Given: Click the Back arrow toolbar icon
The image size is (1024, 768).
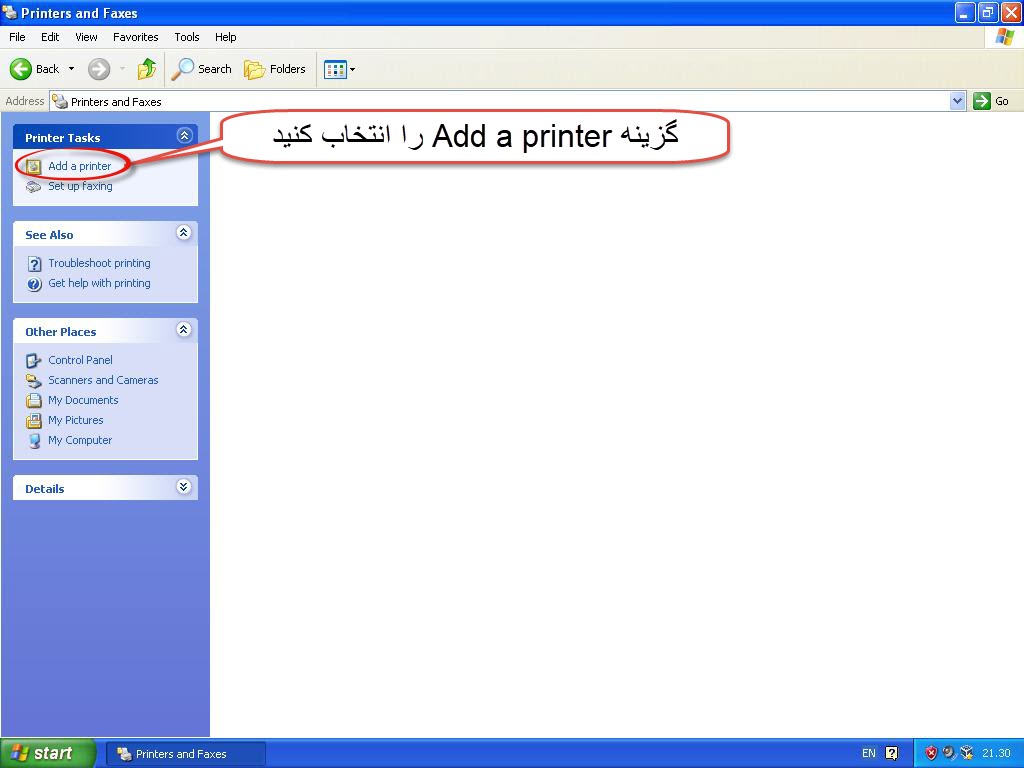Looking at the screenshot, I should pos(22,69).
